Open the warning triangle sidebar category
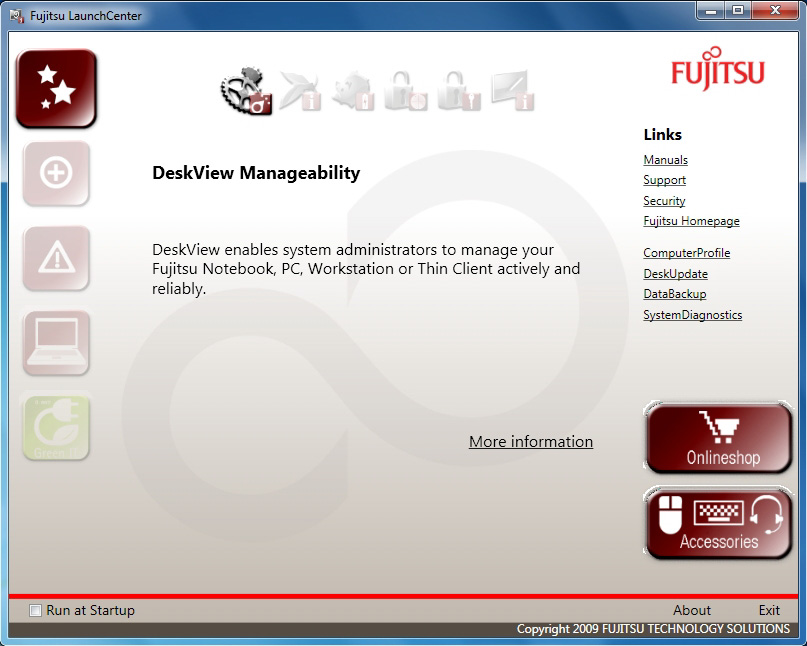Image resolution: width=807 pixels, height=646 pixels. click(x=56, y=258)
